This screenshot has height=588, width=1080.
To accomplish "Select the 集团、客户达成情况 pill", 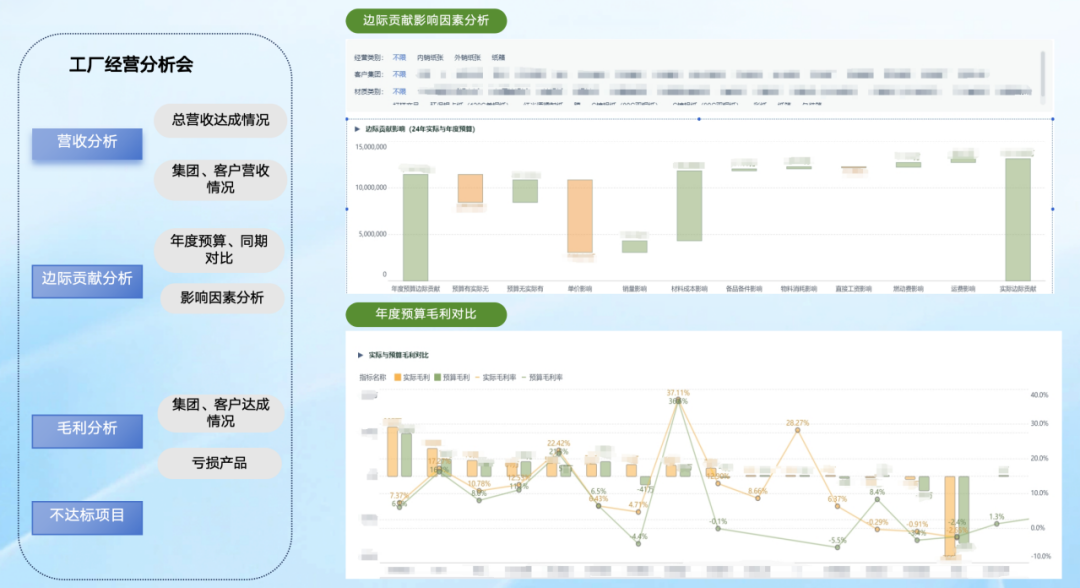I will [x=220, y=412].
